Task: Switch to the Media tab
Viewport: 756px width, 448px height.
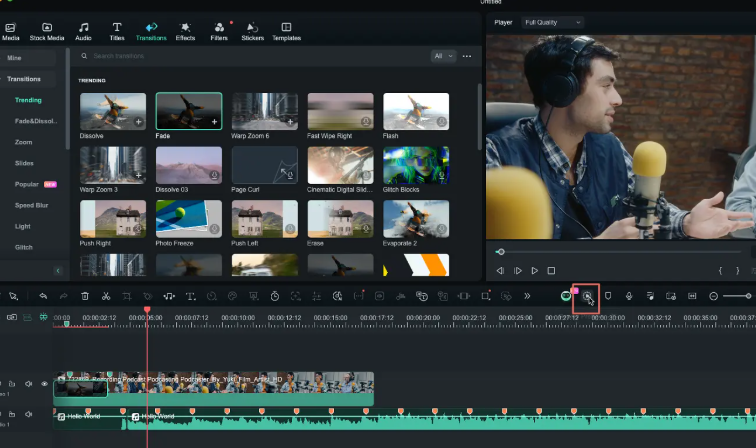Action: 11,31
